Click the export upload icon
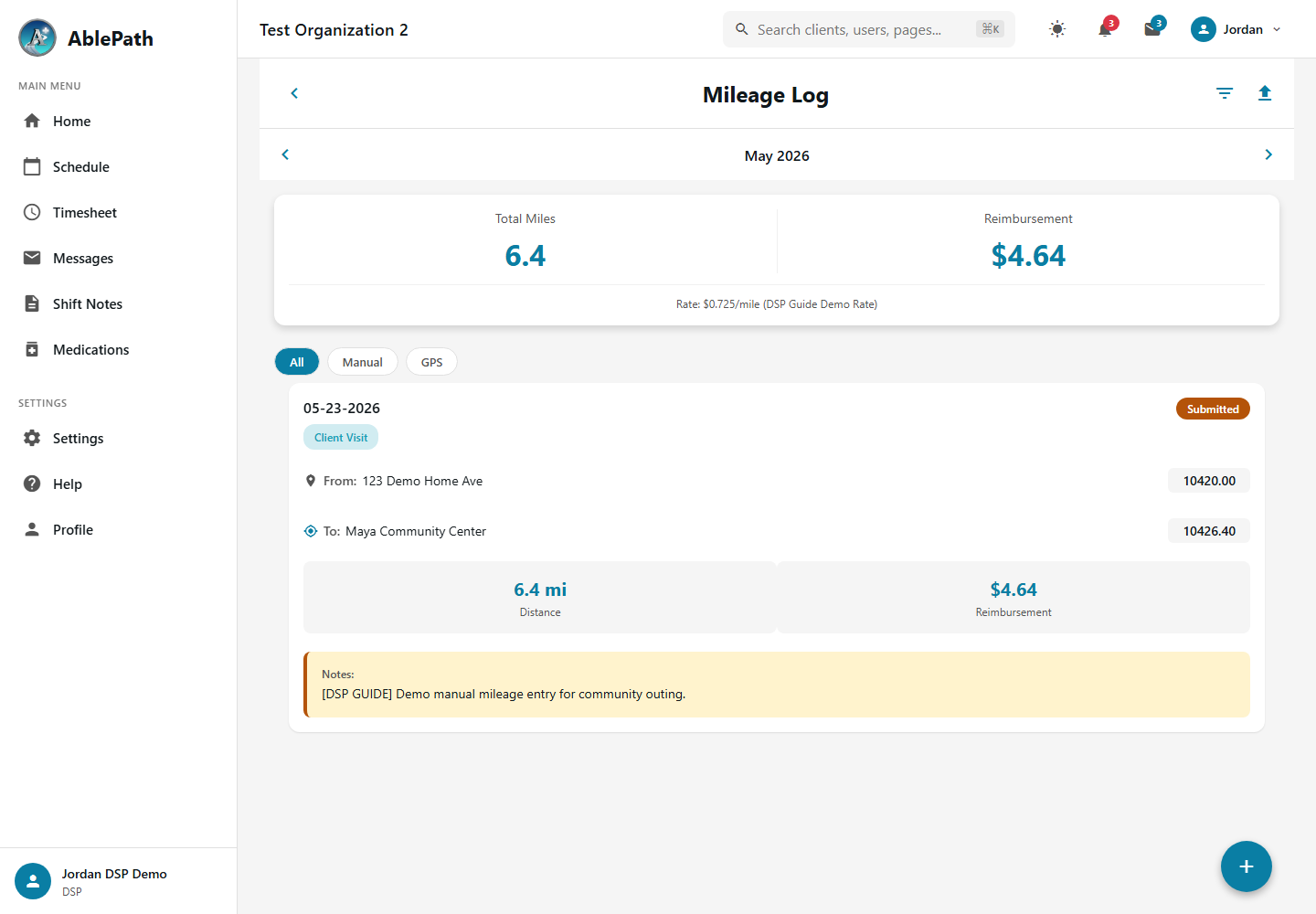1316x914 pixels. tap(1265, 93)
